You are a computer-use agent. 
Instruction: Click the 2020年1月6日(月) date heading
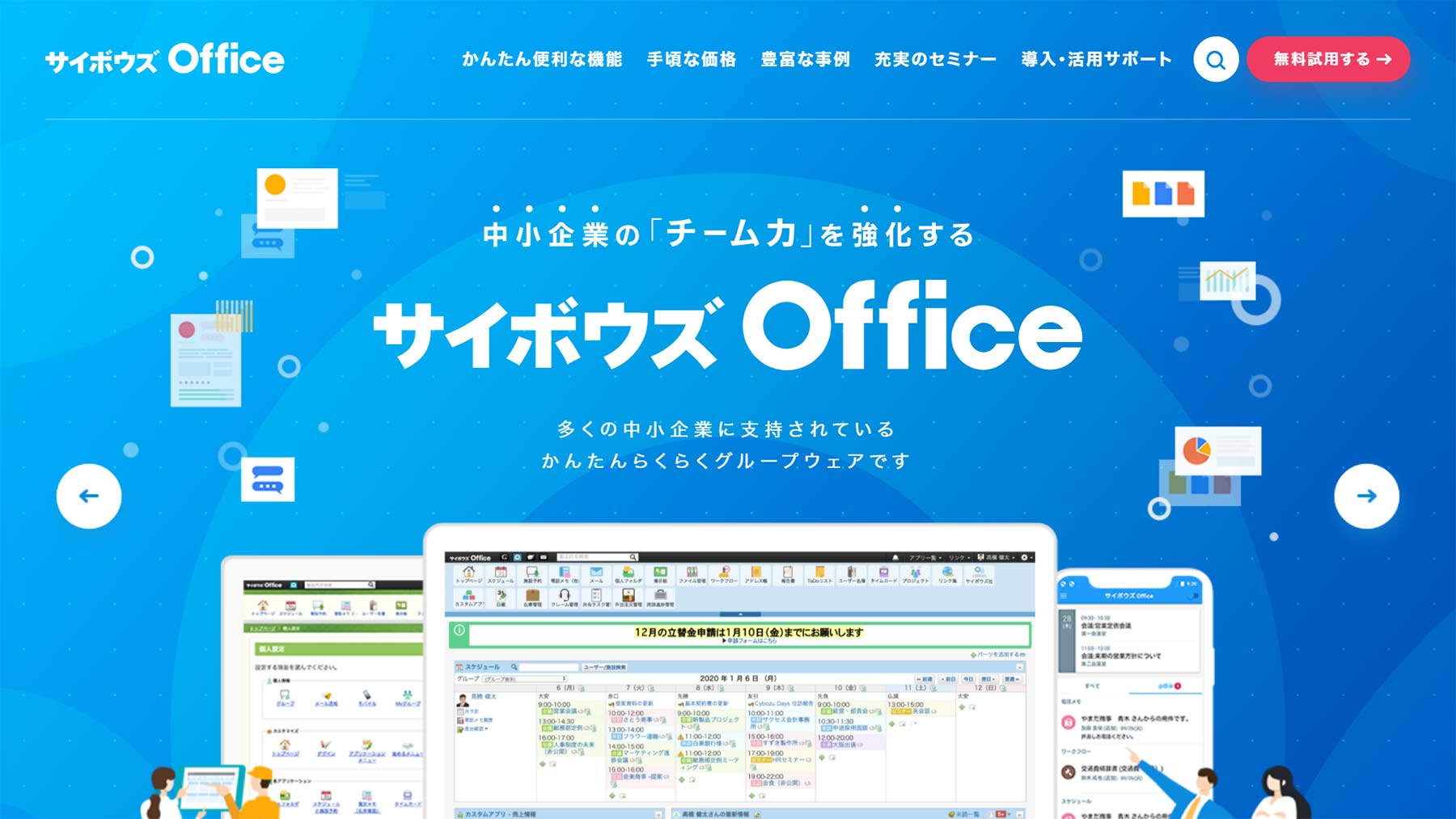tap(739, 678)
